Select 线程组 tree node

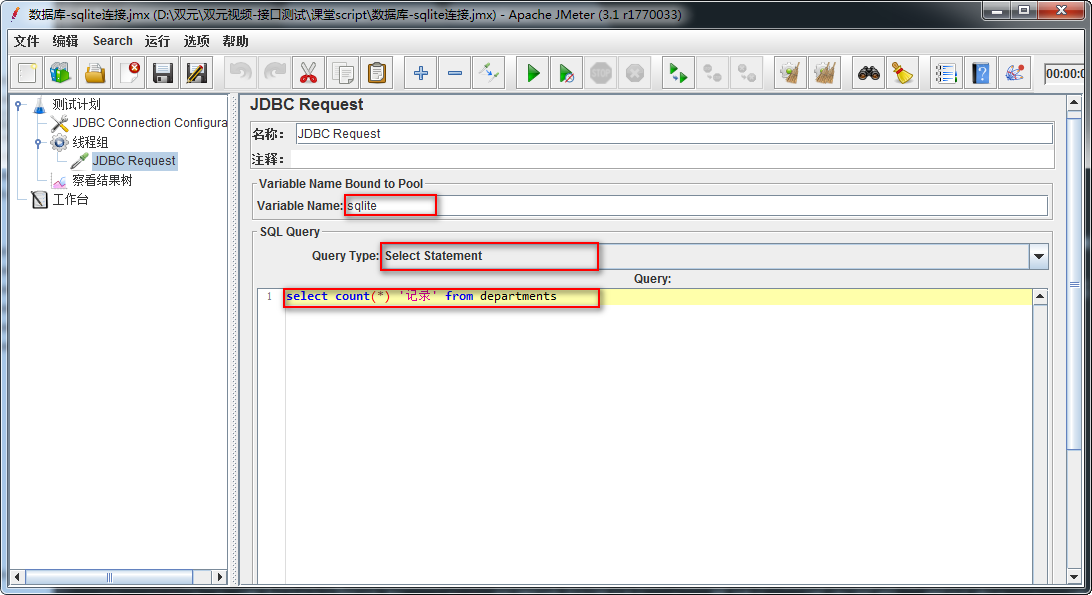(91, 142)
